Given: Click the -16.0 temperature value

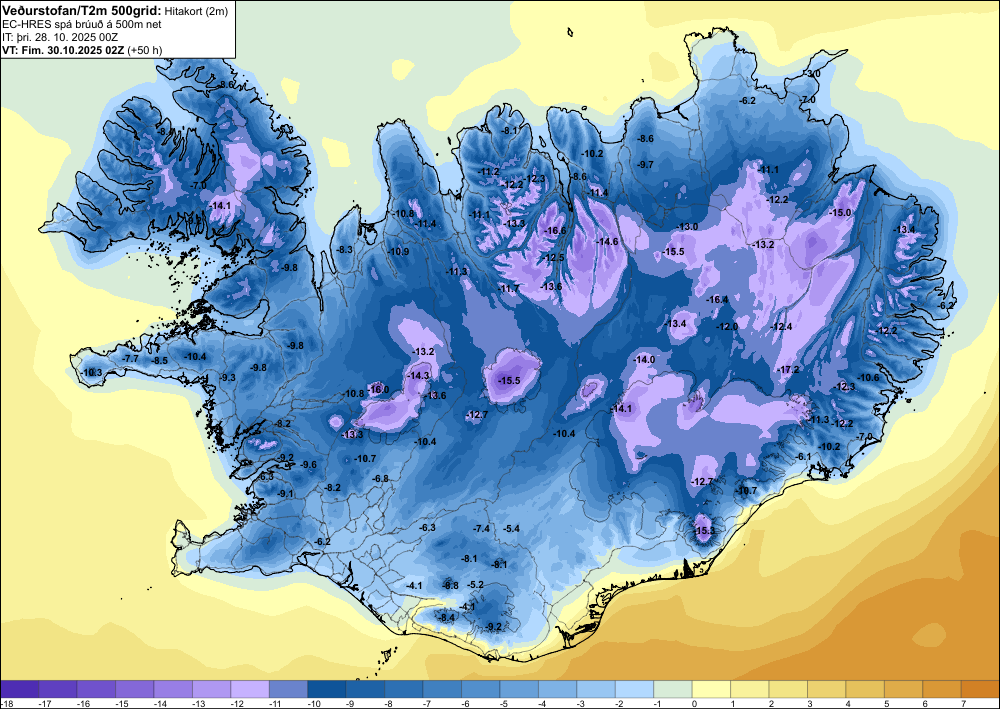Looking at the screenshot, I should tap(378, 389).
